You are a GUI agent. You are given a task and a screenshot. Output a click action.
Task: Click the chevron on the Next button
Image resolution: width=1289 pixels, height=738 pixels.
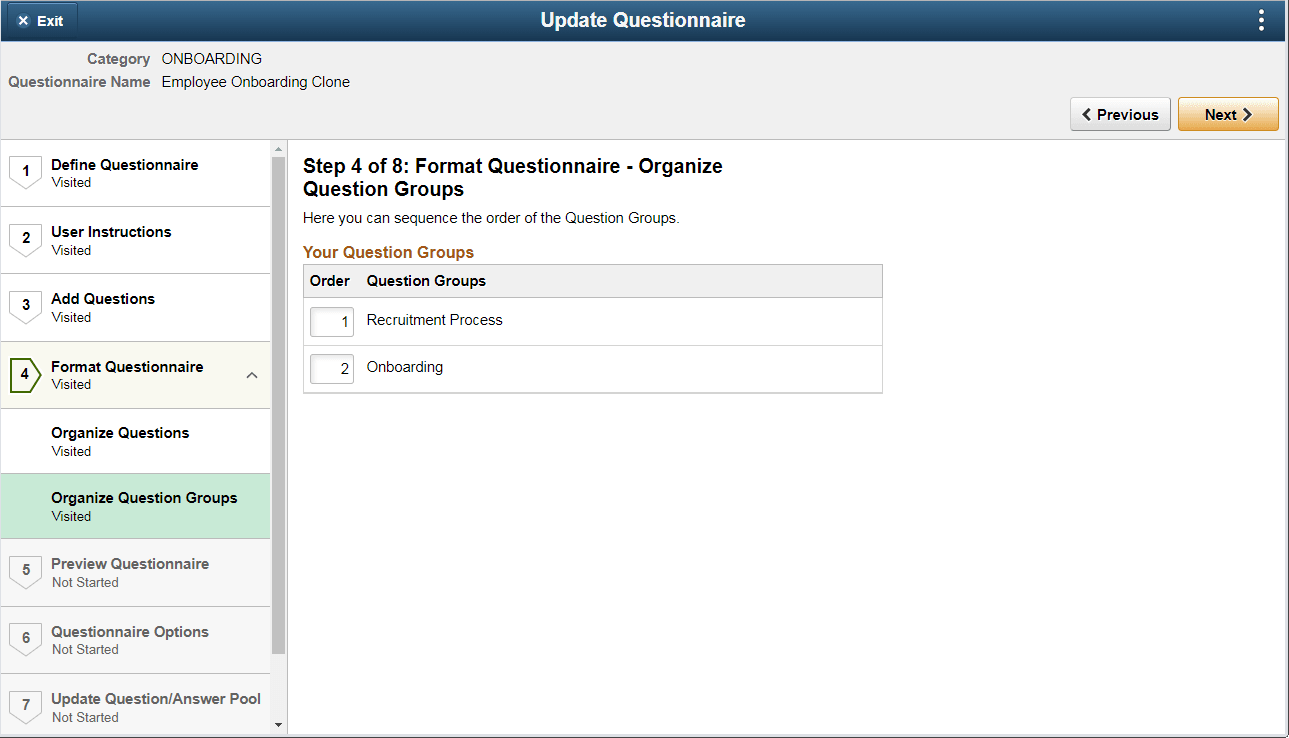1245,113
